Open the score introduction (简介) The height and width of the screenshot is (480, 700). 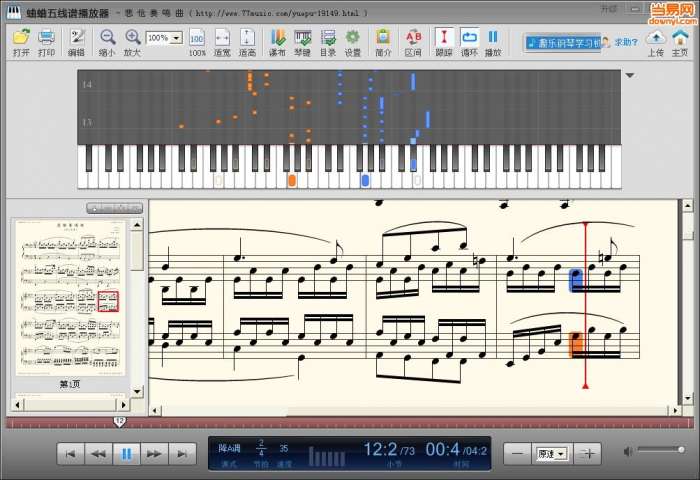[383, 38]
